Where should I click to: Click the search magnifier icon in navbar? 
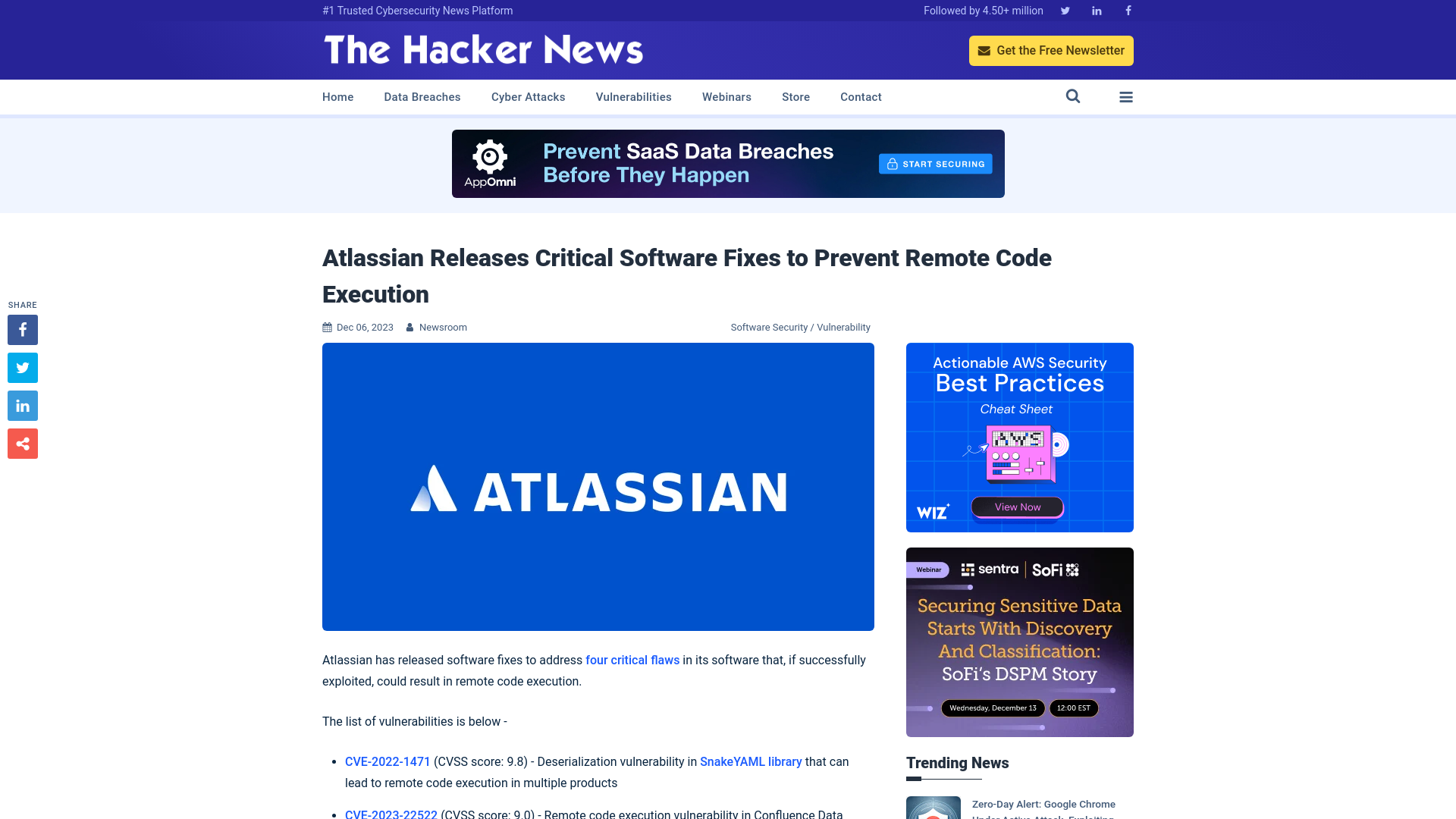pos(1073,96)
